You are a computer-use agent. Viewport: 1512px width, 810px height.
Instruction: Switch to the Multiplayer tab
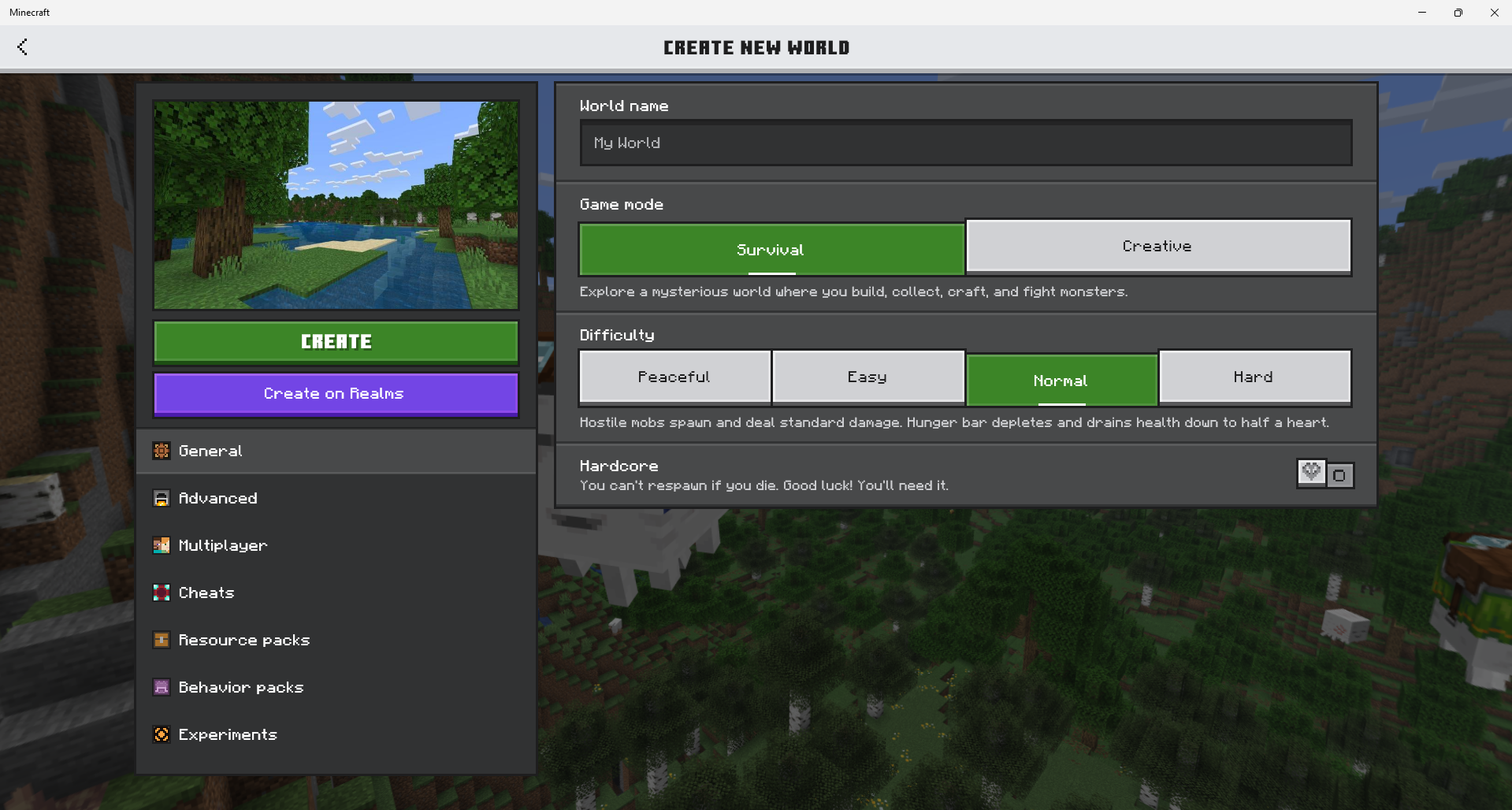point(336,545)
